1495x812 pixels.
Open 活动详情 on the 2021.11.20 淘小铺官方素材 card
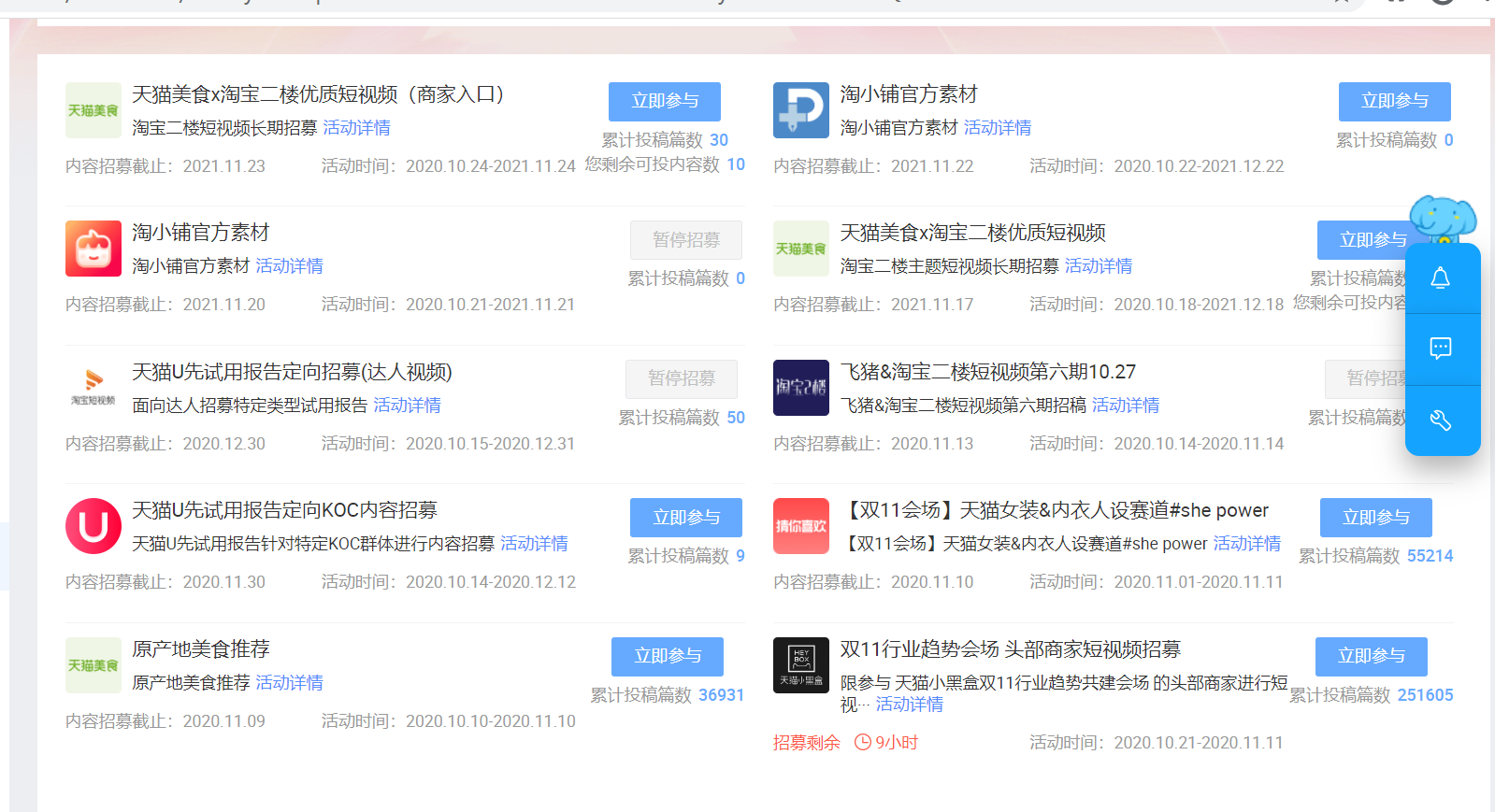(290, 266)
